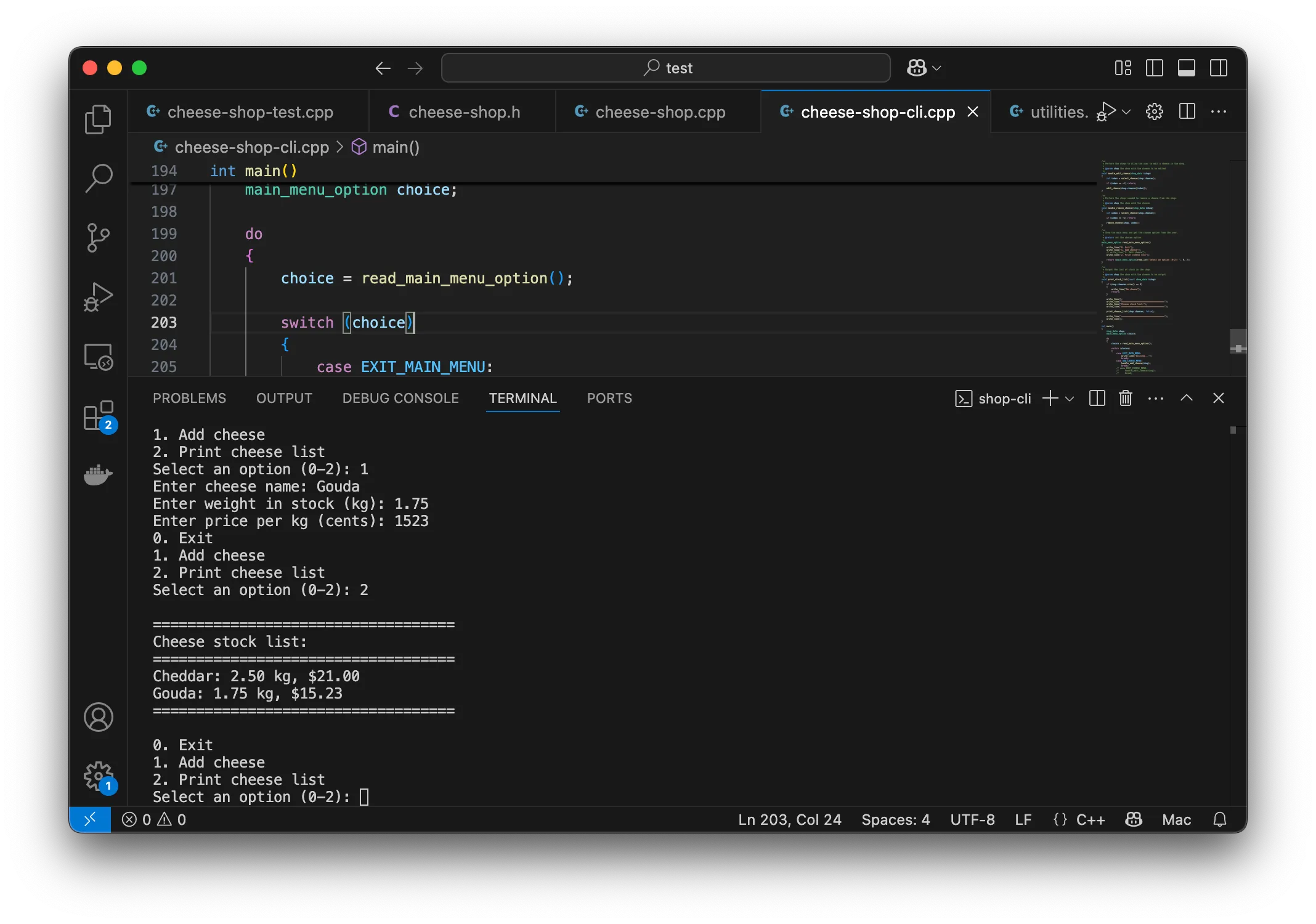Image resolution: width=1316 pixels, height=924 pixels.
Task: Open the Explorer view
Action: pos(98,119)
